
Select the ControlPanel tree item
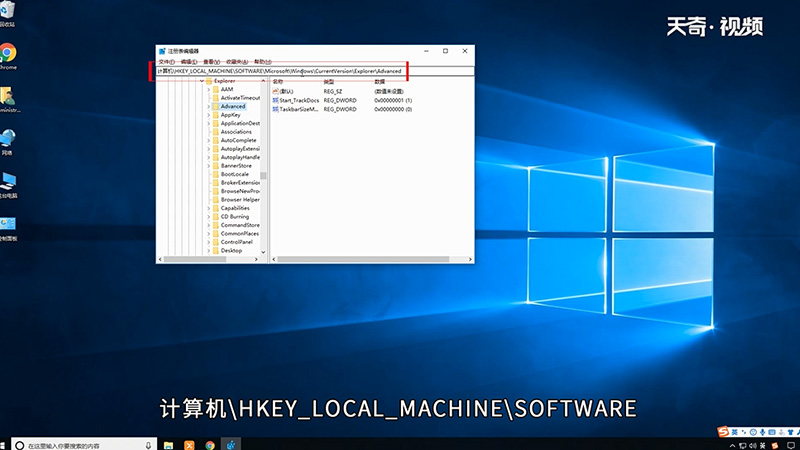[236, 242]
